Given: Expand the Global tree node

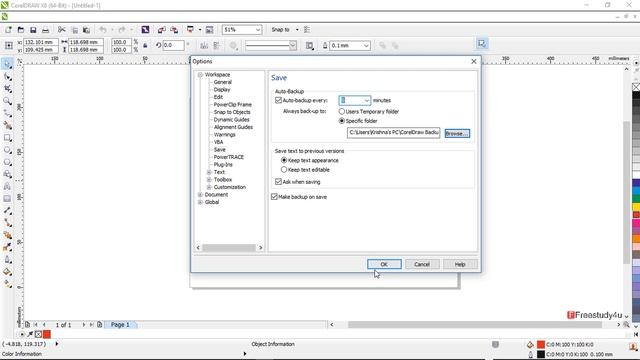Looking at the screenshot, I should (200, 202).
